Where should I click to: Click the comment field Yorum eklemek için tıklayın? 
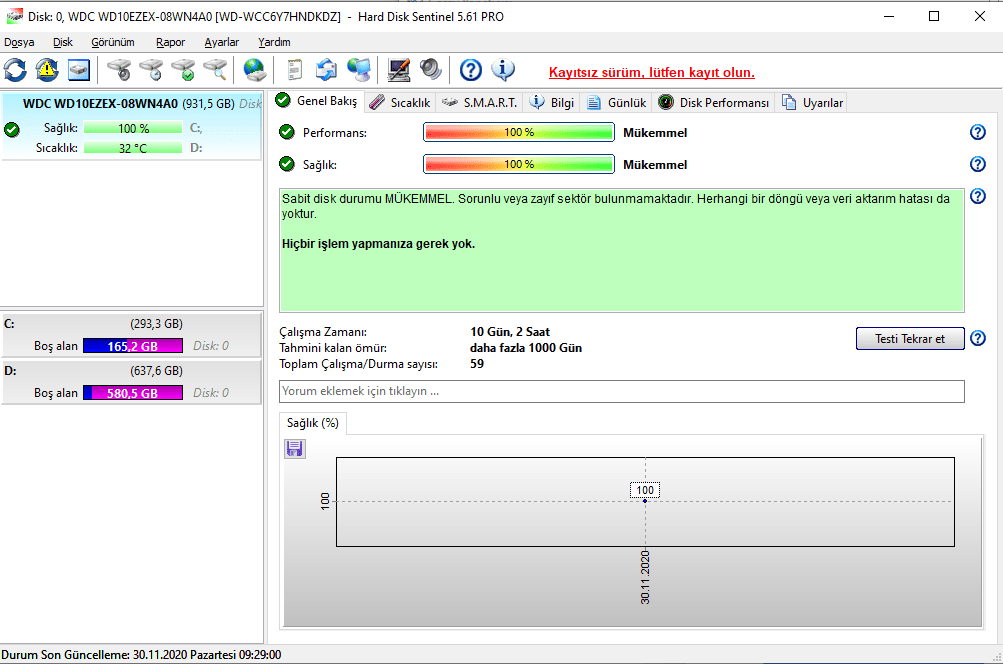click(x=621, y=391)
